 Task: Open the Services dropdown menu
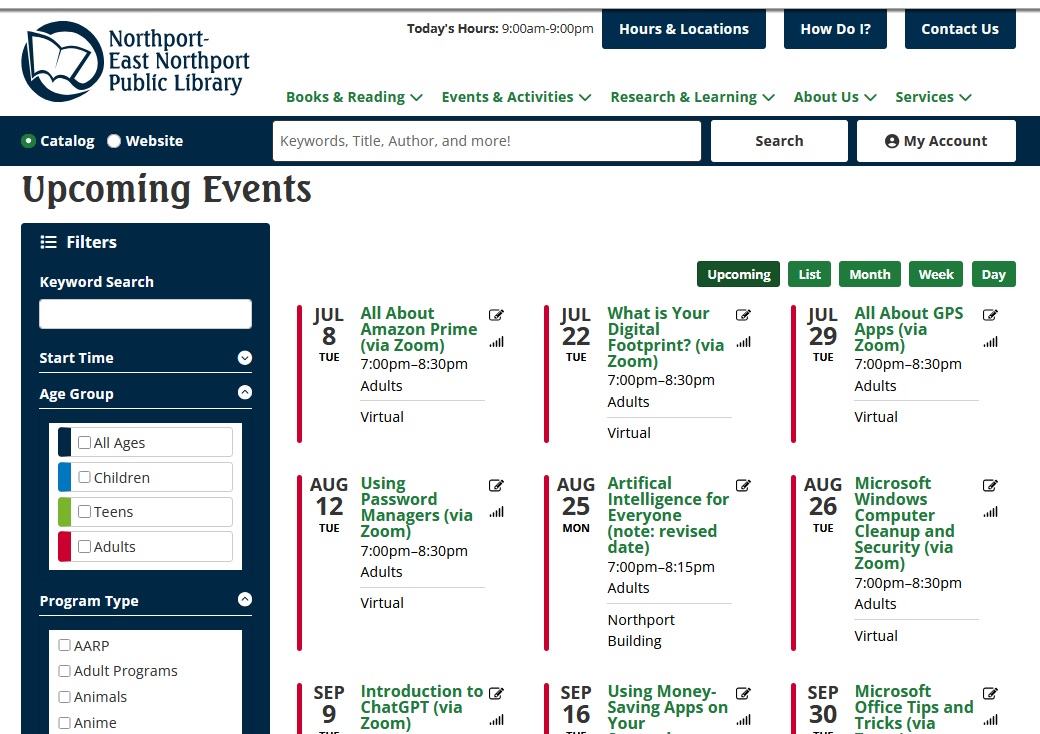pyautogui.click(x=933, y=97)
